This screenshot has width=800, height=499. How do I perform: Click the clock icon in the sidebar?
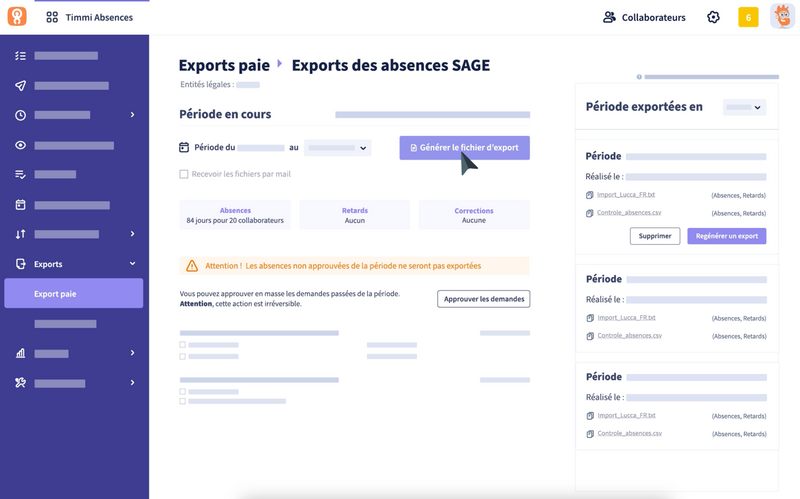(20, 115)
